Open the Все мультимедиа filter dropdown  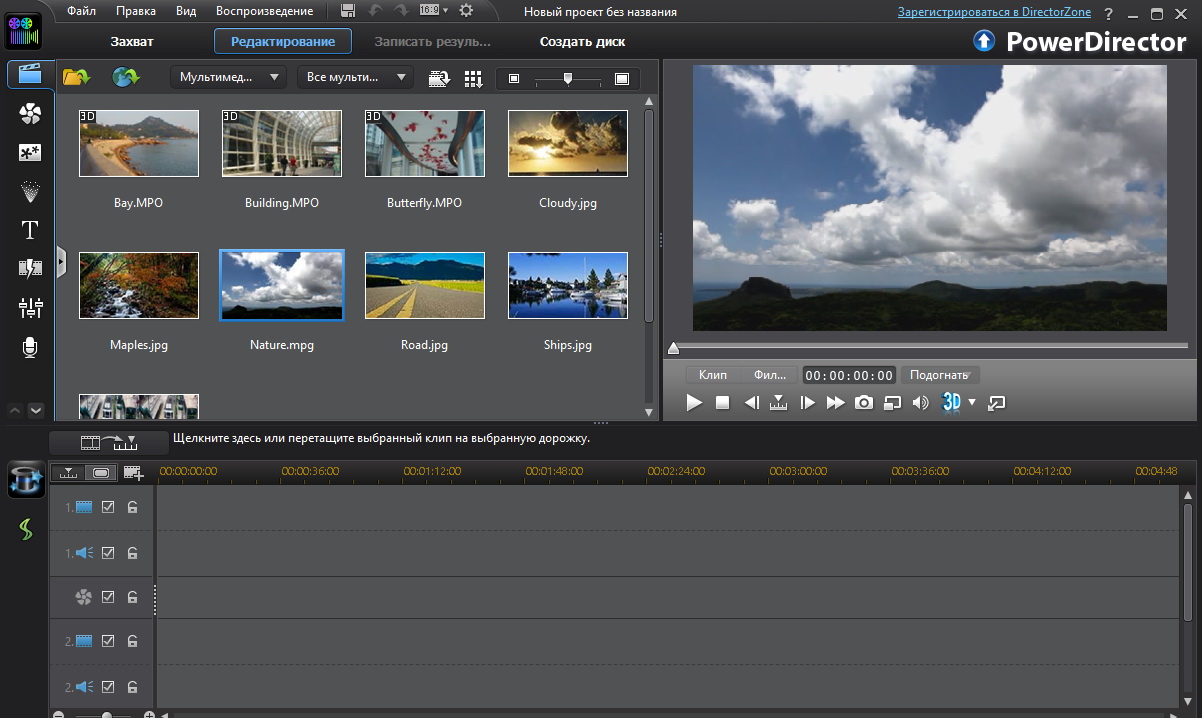point(355,77)
